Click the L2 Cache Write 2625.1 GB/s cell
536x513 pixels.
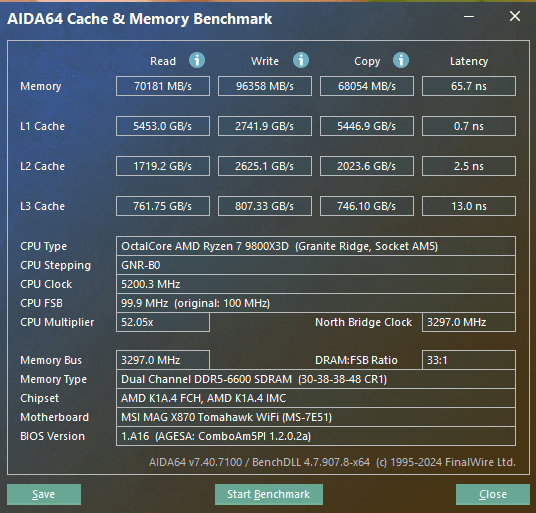pyautogui.click(x=265, y=166)
